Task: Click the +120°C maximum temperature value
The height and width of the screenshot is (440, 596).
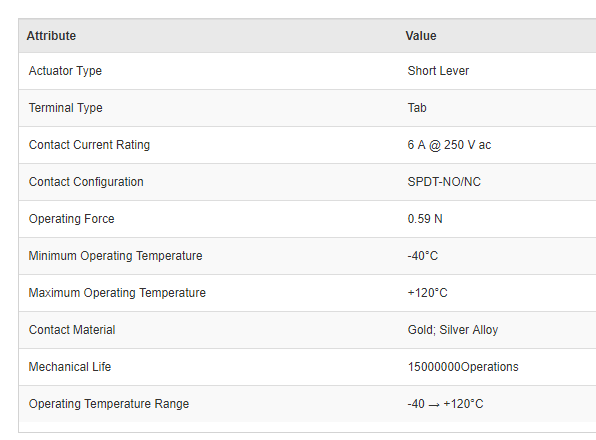Action: pos(428,293)
